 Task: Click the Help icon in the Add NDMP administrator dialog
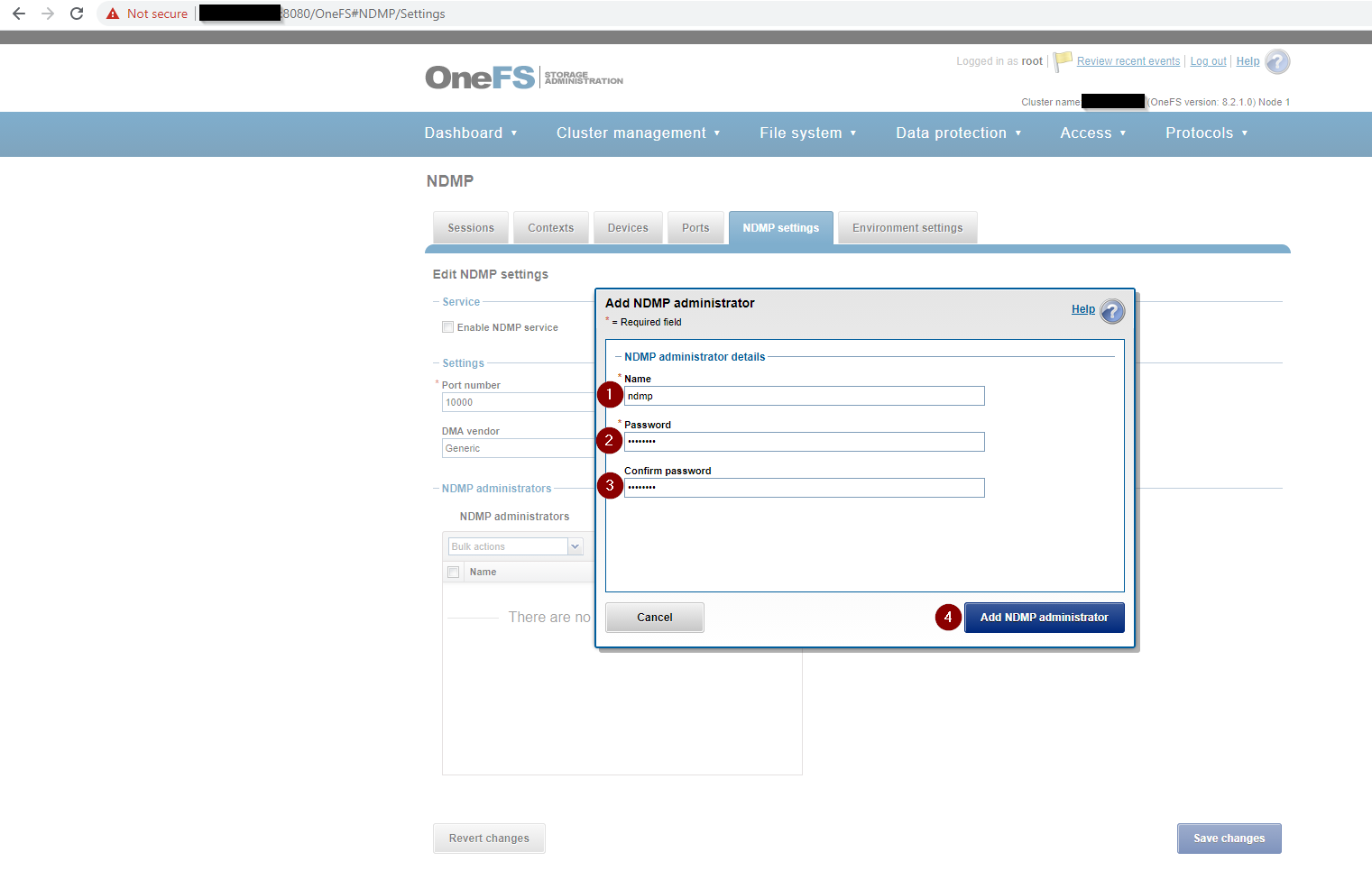(1112, 310)
